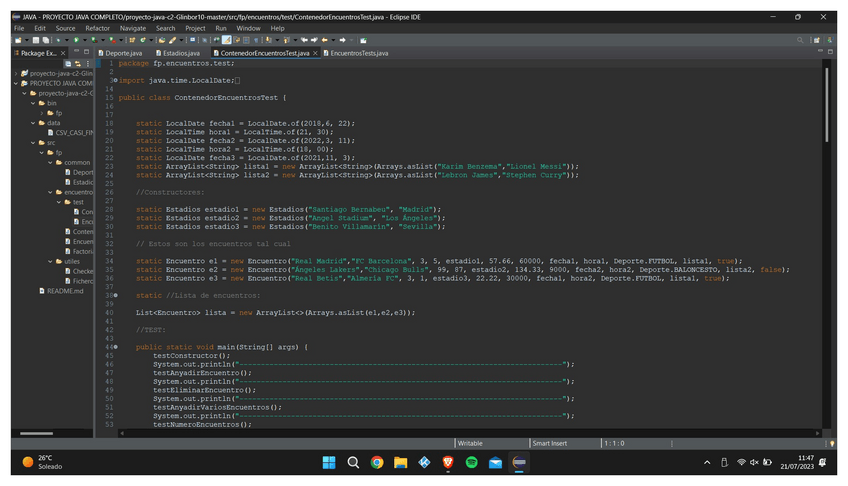
Task: Click the Open Perspective icon
Action: tap(816, 40)
